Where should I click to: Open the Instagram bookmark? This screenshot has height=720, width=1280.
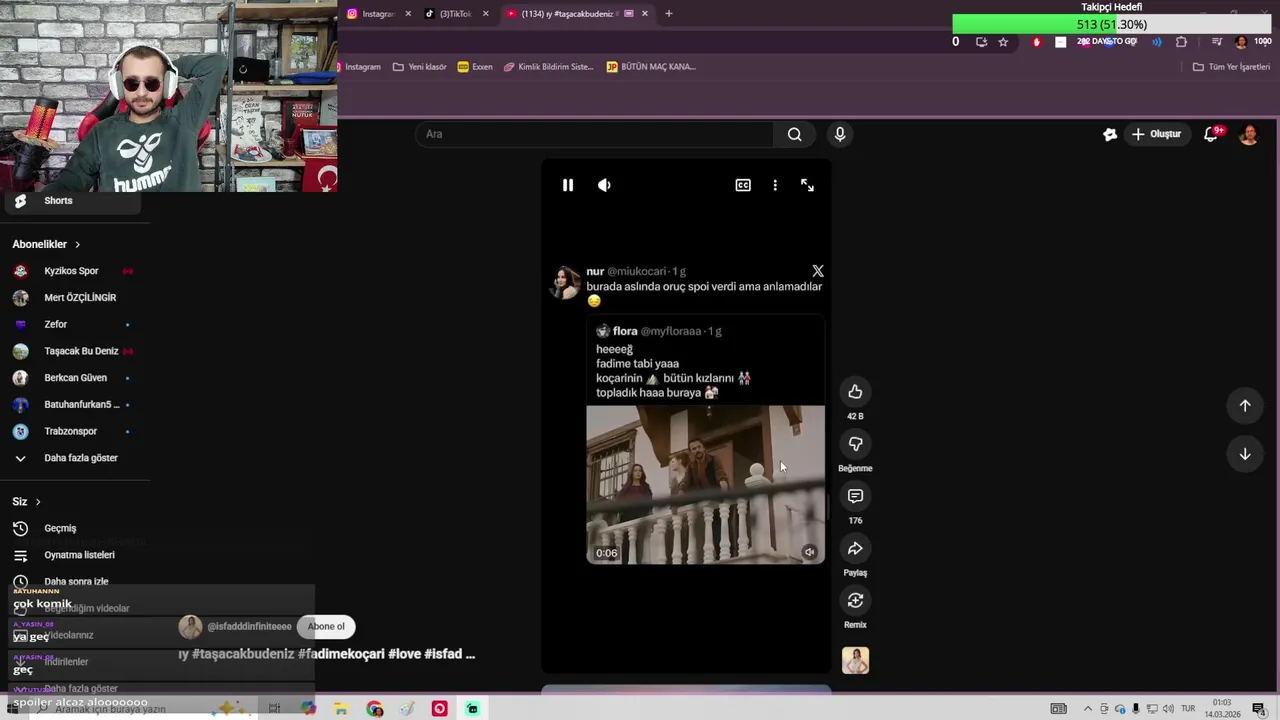click(360, 67)
